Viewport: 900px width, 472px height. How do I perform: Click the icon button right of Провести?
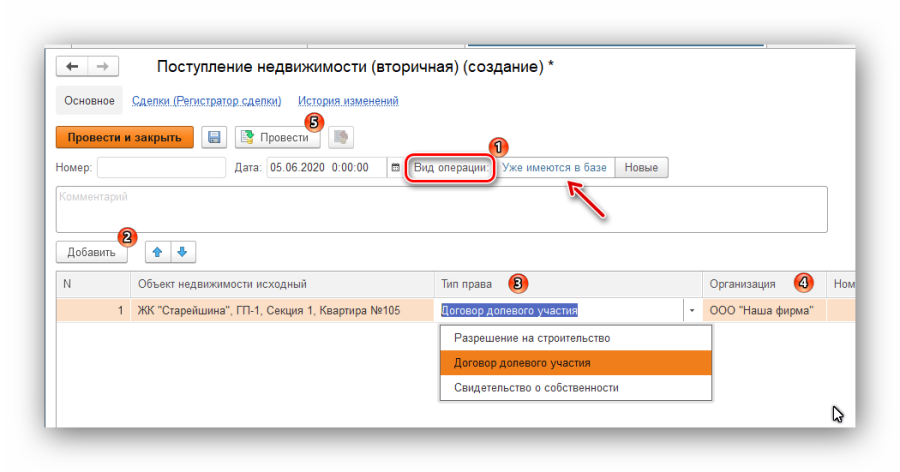[341, 138]
